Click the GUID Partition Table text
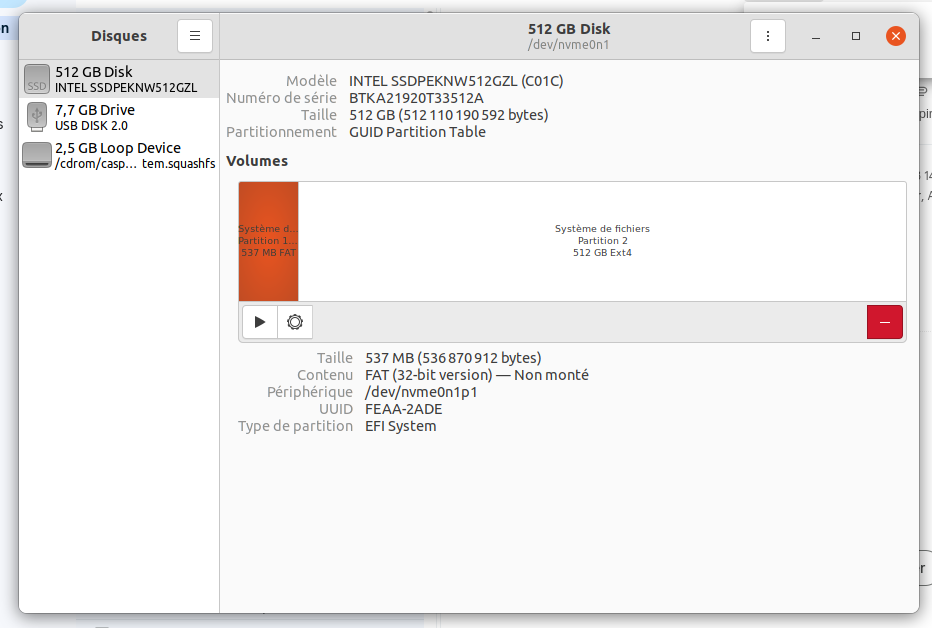Image resolution: width=932 pixels, height=628 pixels. pyautogui.click(x=417, y=131)
